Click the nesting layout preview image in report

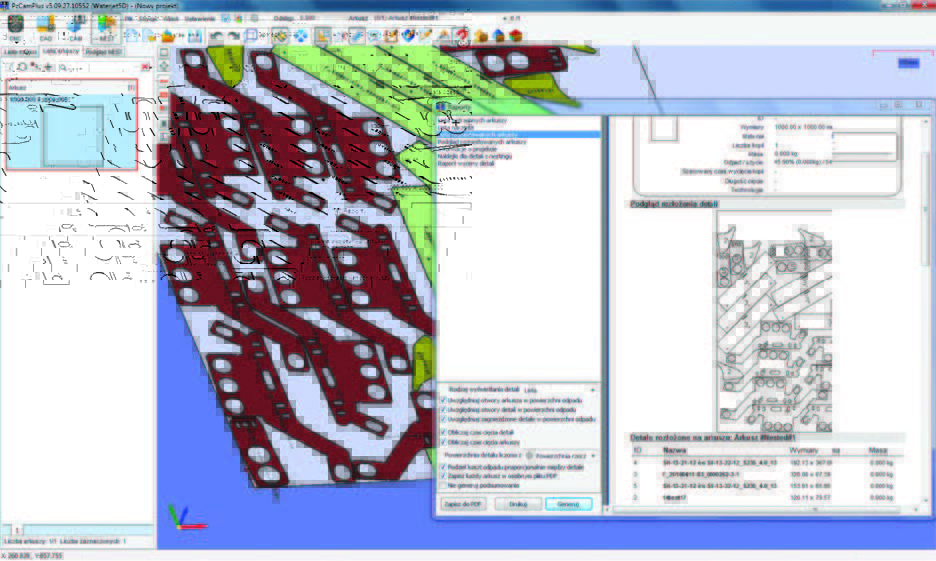(775, 322)
